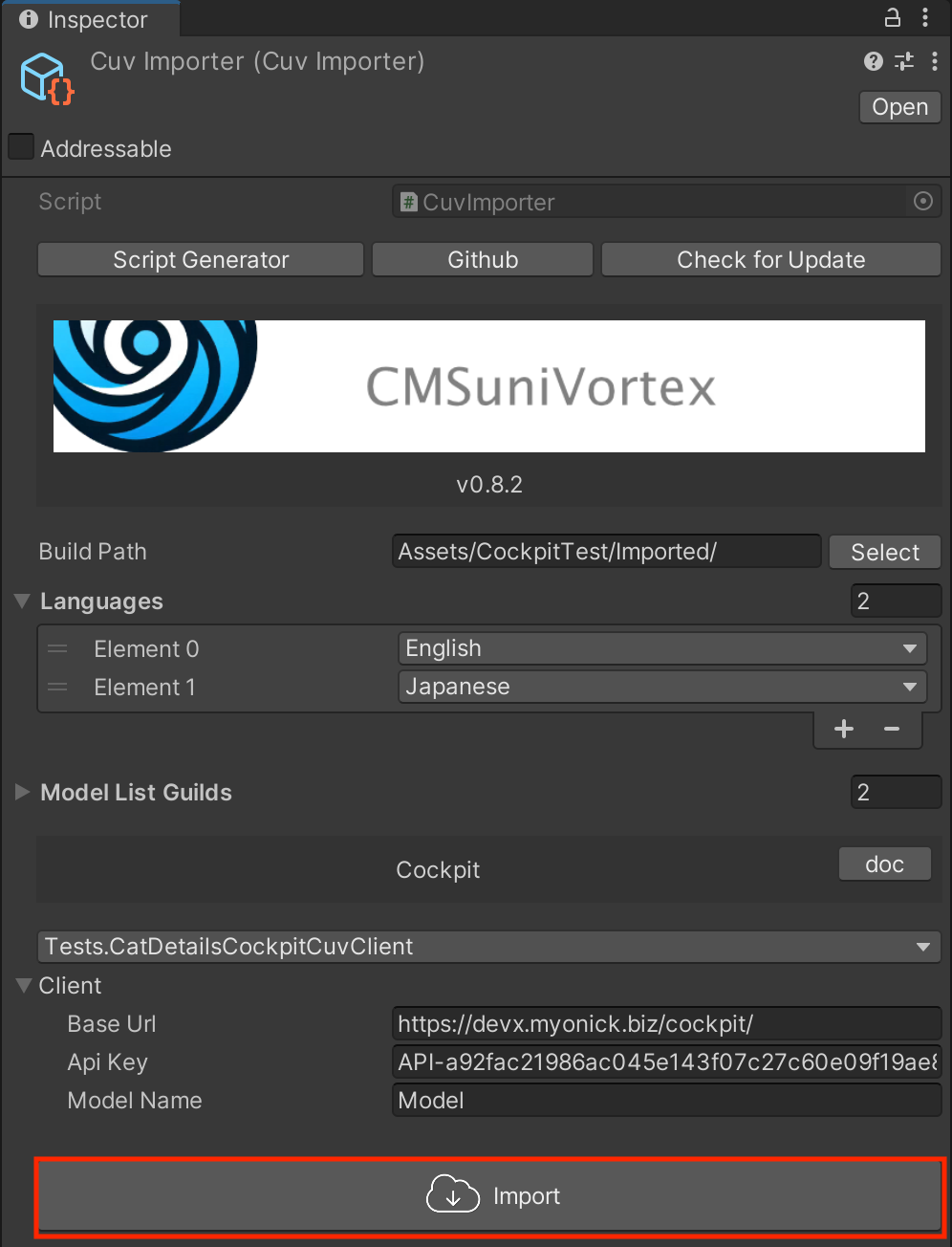Open the Github button

[x=483, y=260]
